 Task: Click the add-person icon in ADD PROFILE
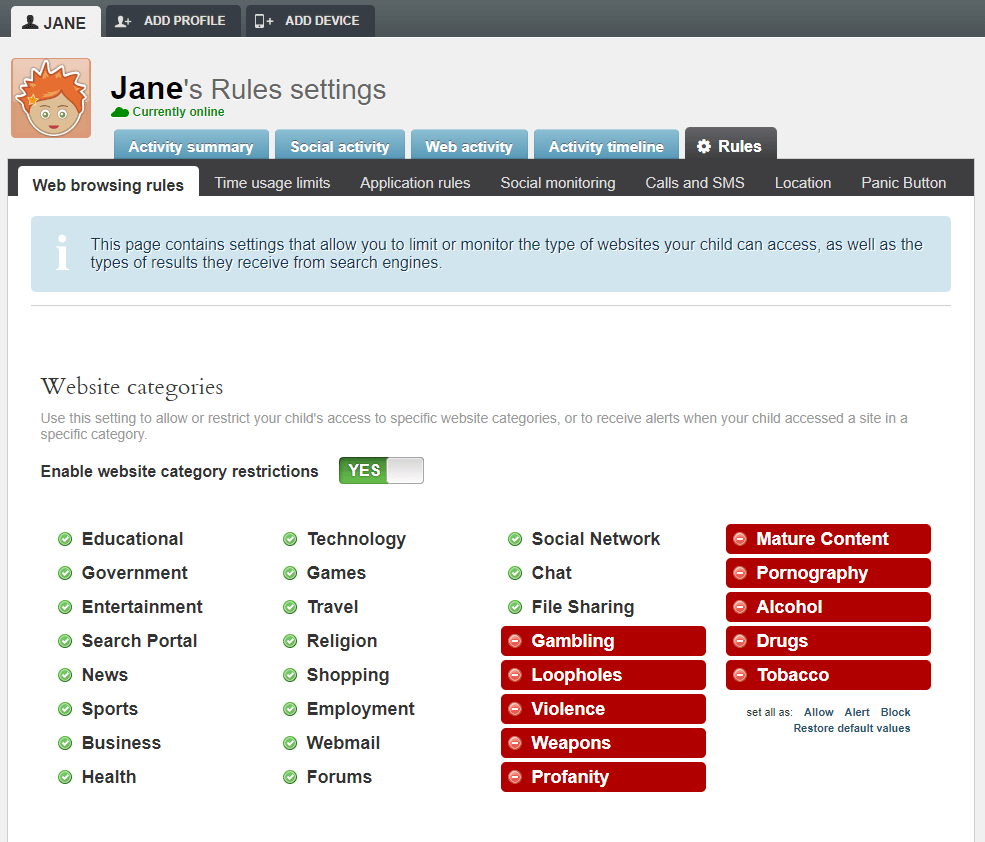[x=123, y=21]
